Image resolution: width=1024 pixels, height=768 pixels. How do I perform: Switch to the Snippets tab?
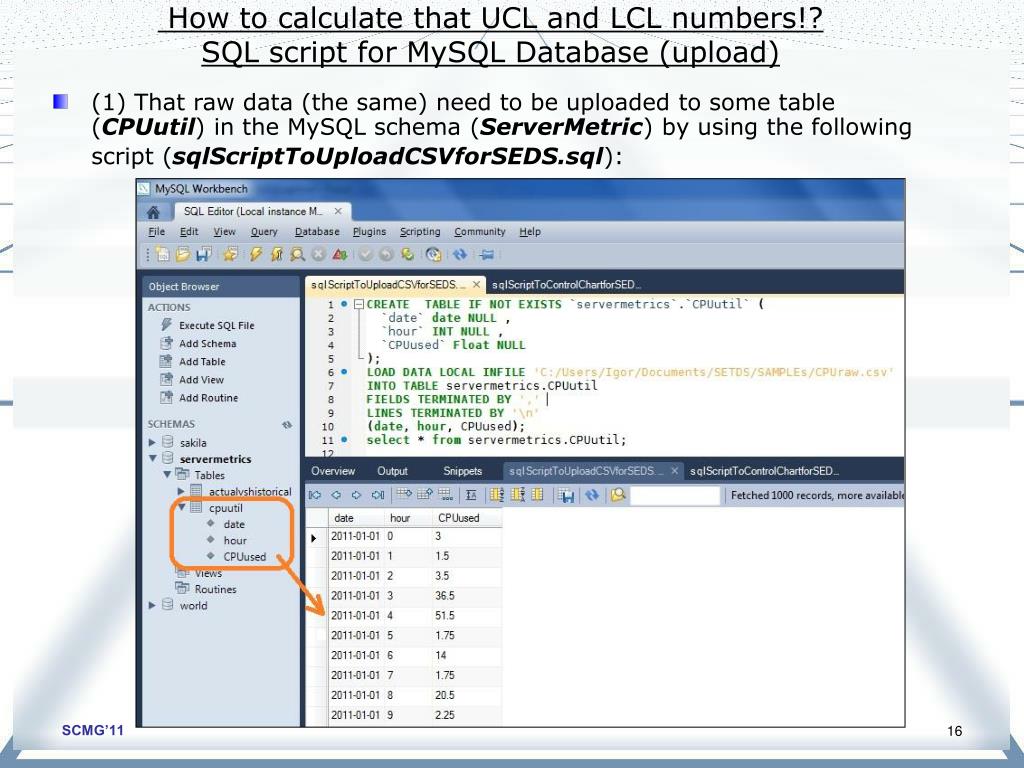pos(462,472)
